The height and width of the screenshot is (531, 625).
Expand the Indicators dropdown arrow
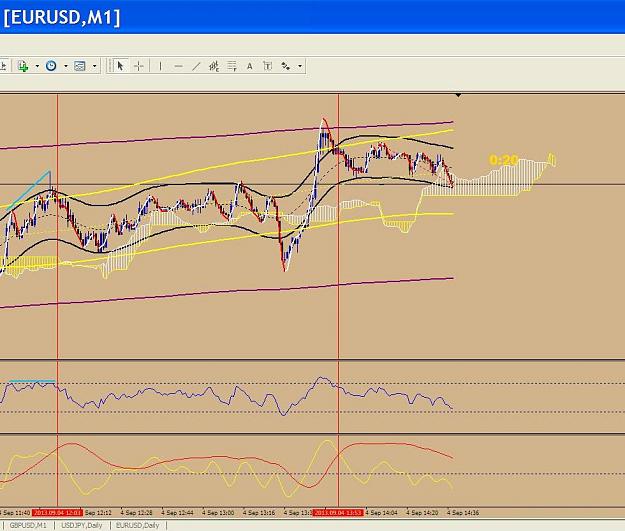[37, 66]
